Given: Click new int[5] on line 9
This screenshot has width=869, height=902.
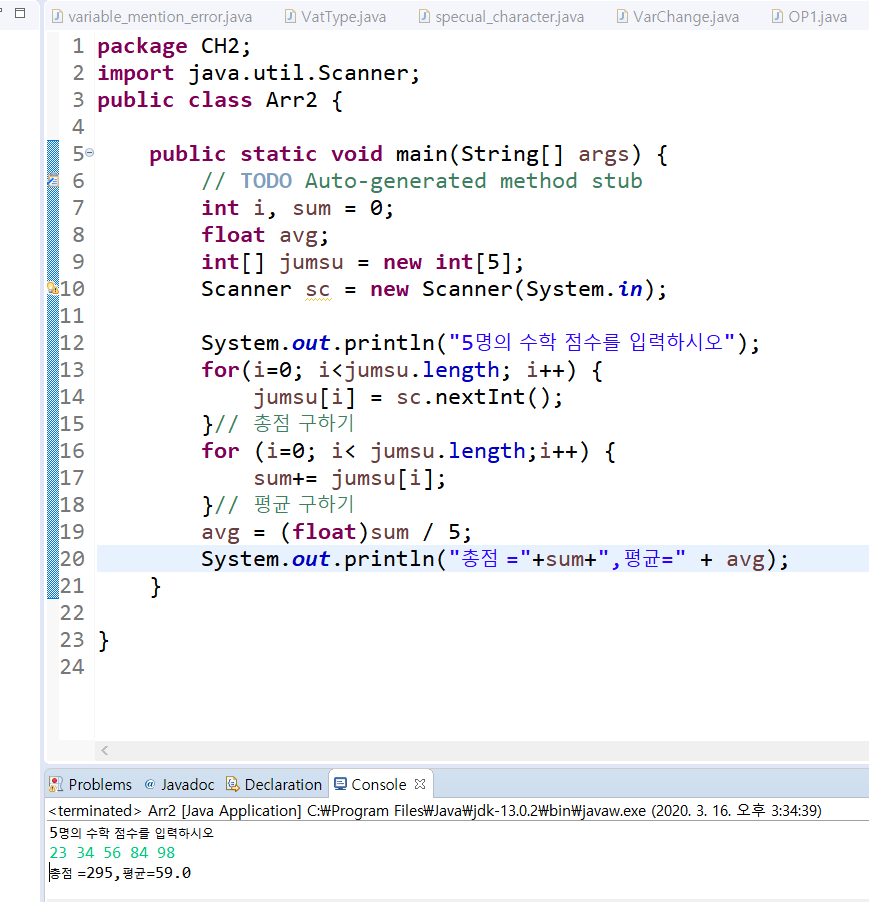Looking at the screenshot, I should click(x=447, y=262).
